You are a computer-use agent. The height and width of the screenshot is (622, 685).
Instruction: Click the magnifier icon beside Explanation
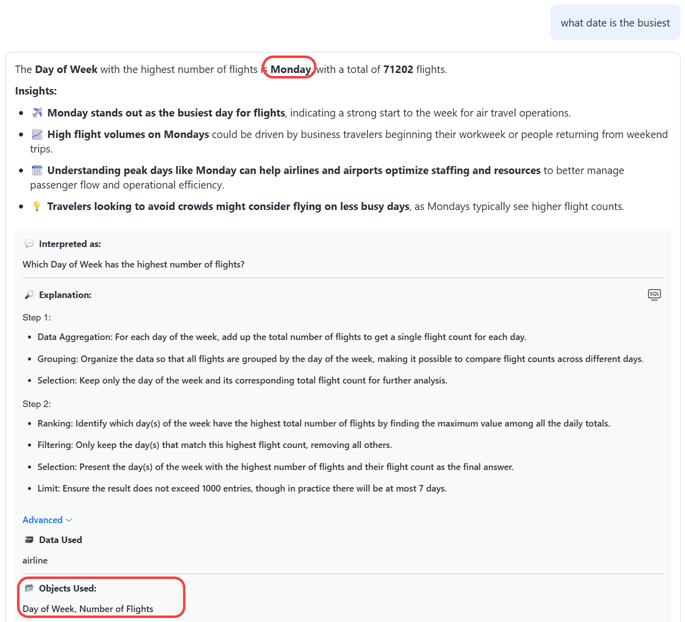(x=29, y=296)
